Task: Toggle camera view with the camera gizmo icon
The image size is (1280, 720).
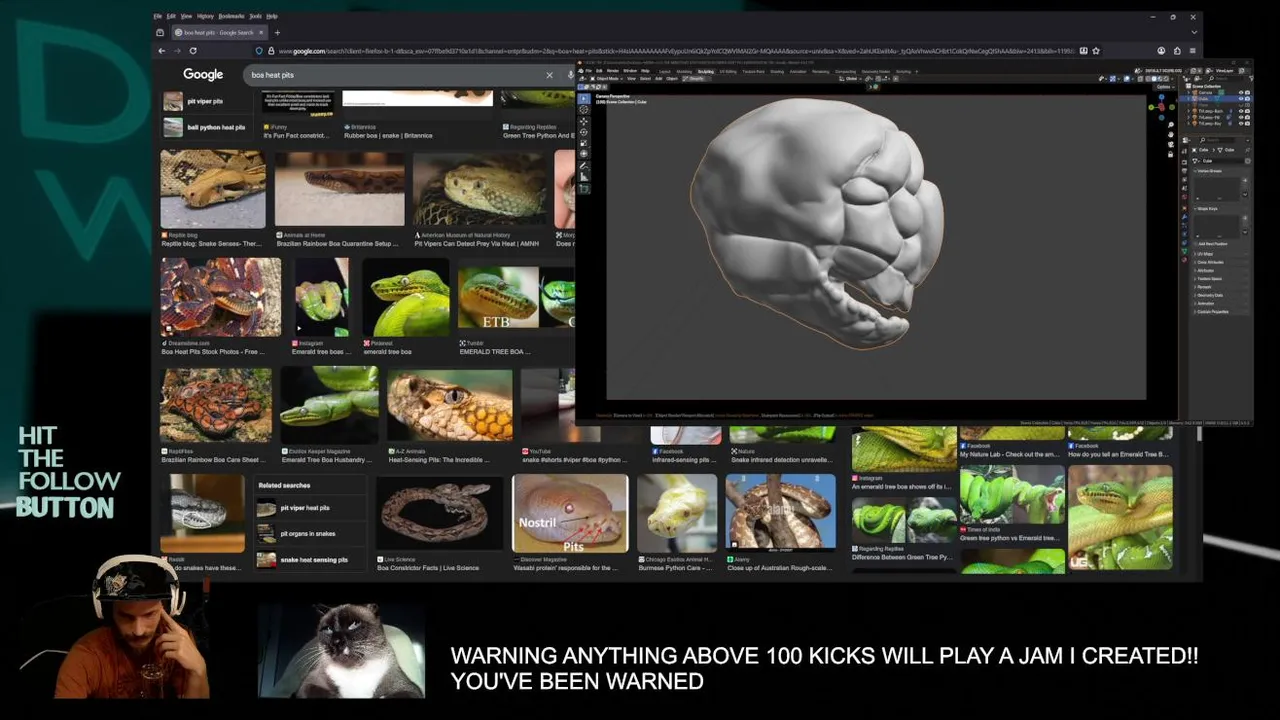Action: [1171, 144]
